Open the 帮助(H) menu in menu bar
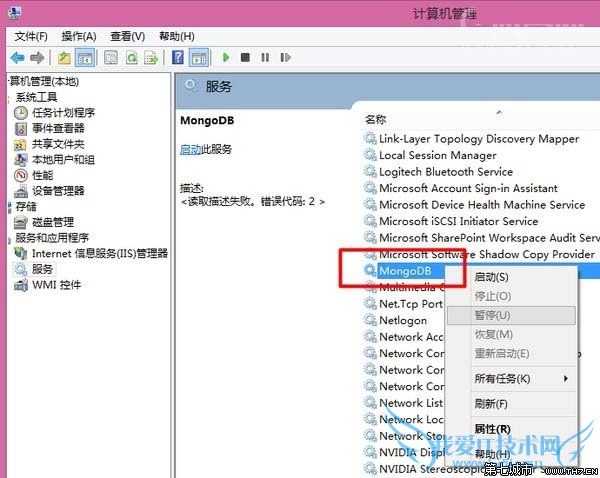600x478 pixels. pyautogui.click(x=177, y=36)
